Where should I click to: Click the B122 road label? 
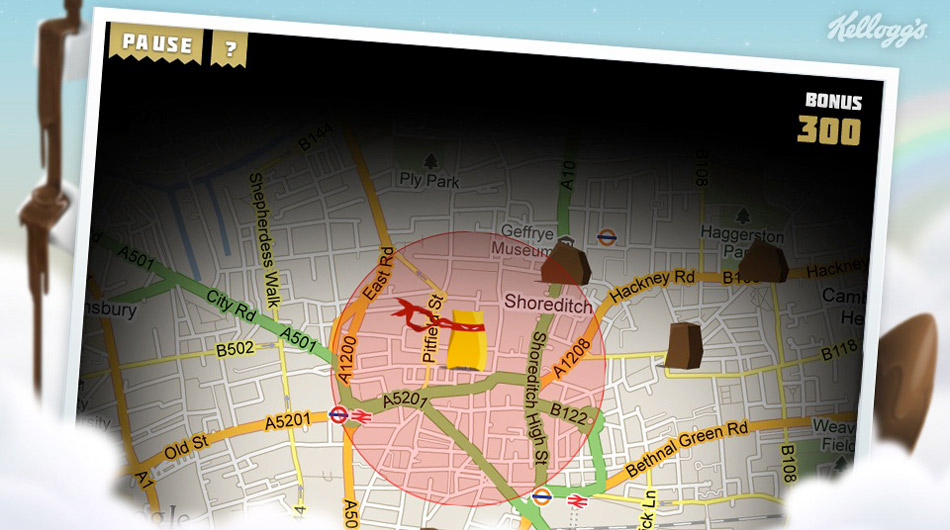point(568,413)
